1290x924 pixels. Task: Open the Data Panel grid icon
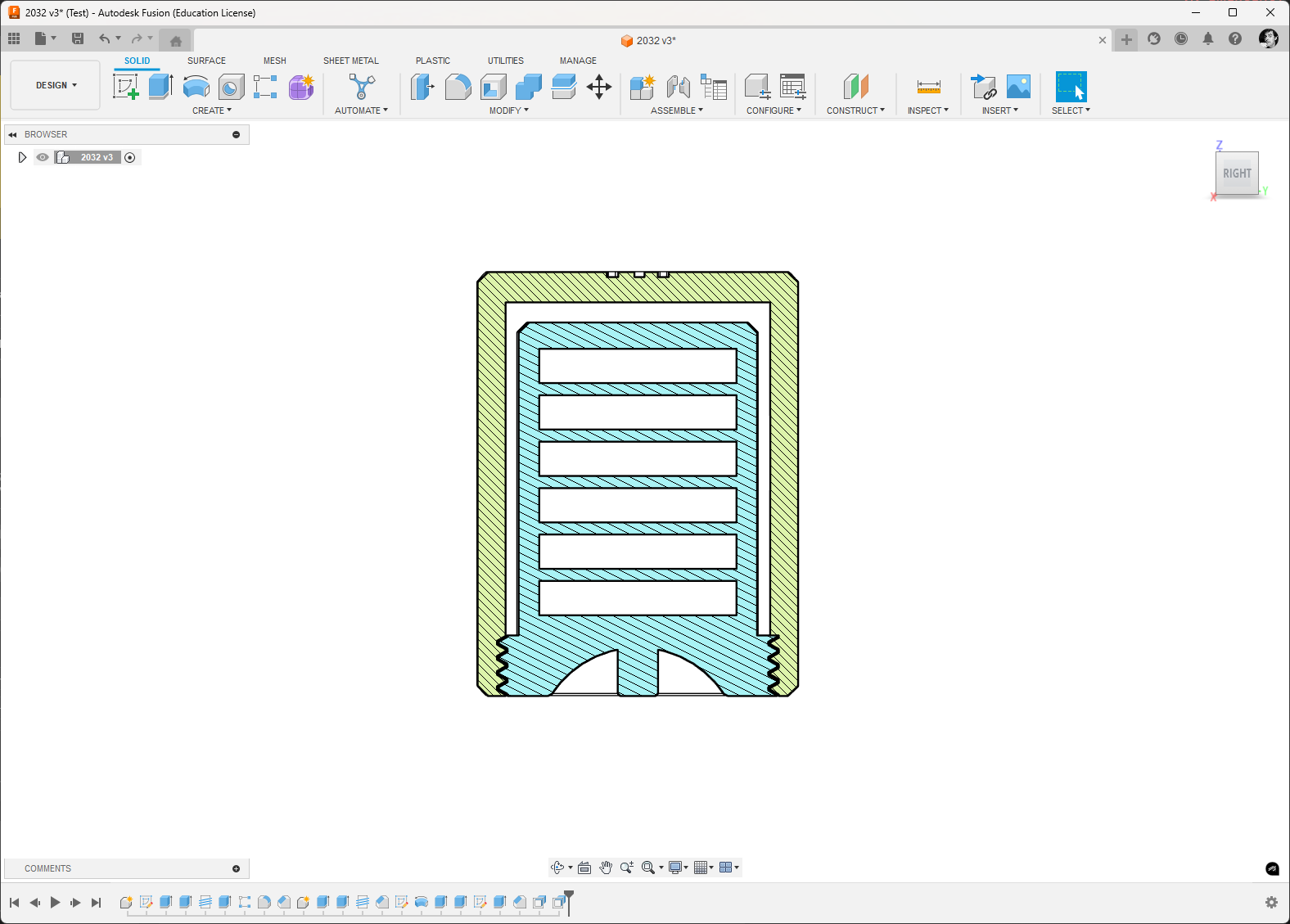pyautogui.click(x=14, y=38)
